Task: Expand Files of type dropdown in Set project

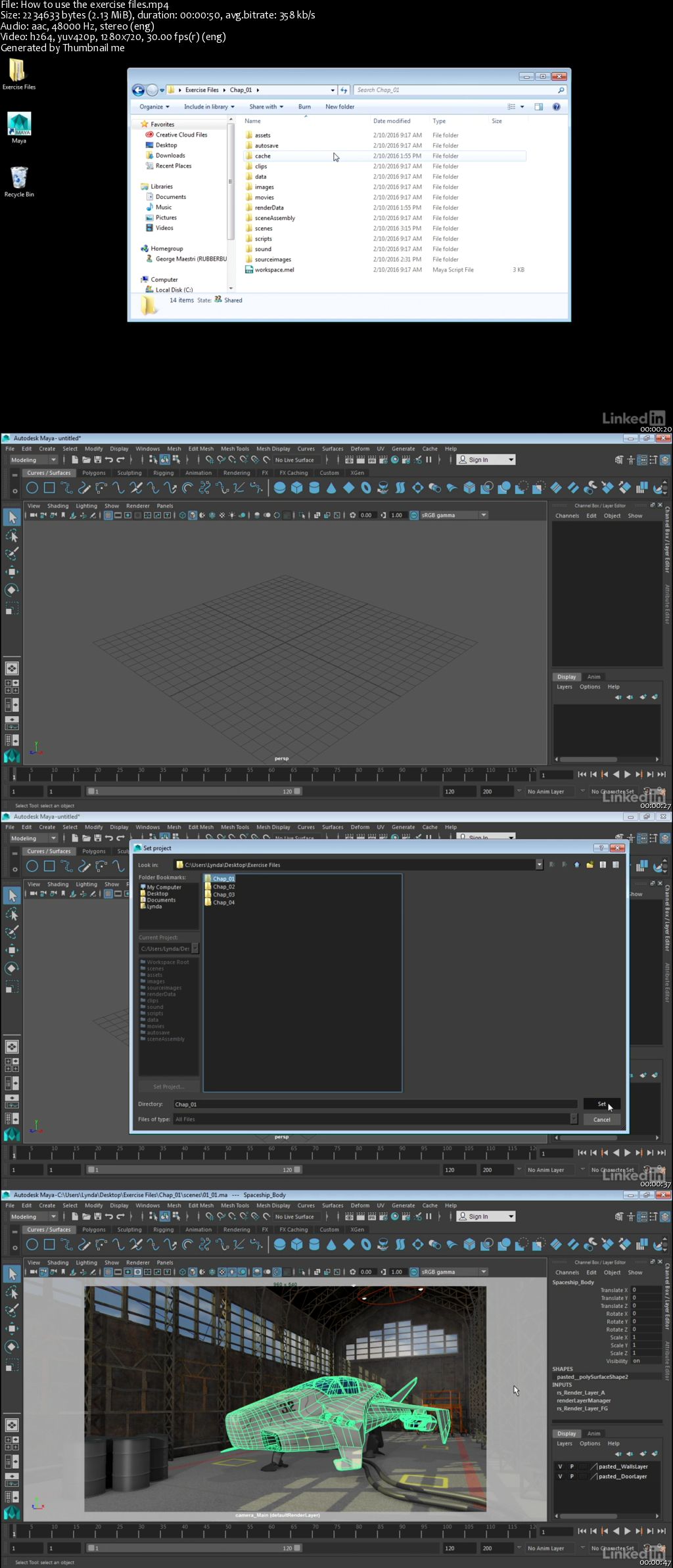Action: tap(574, 1119)
